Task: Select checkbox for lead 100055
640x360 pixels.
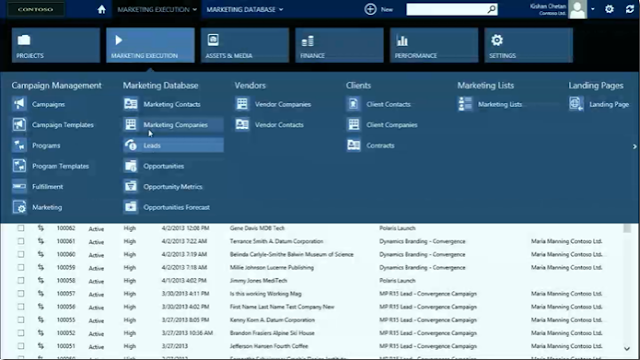Action: pyautogui.click(x=21, y=320)
